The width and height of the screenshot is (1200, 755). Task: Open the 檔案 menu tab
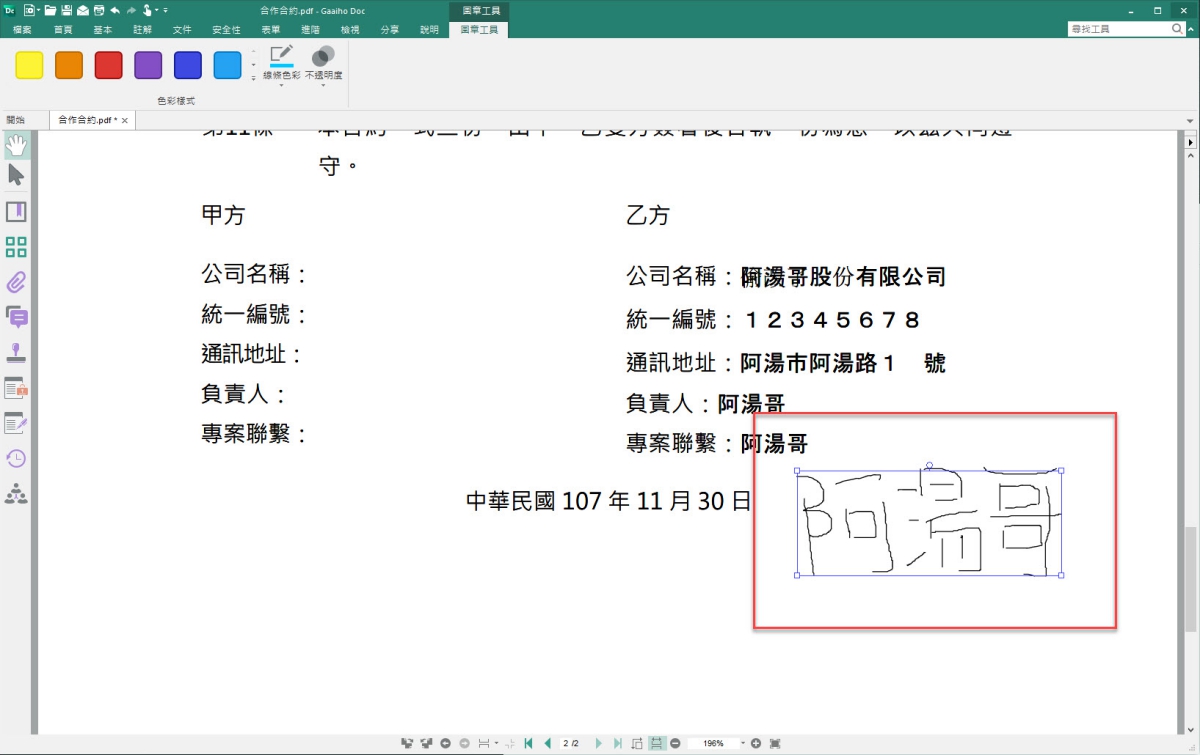(x=22, y=30)
